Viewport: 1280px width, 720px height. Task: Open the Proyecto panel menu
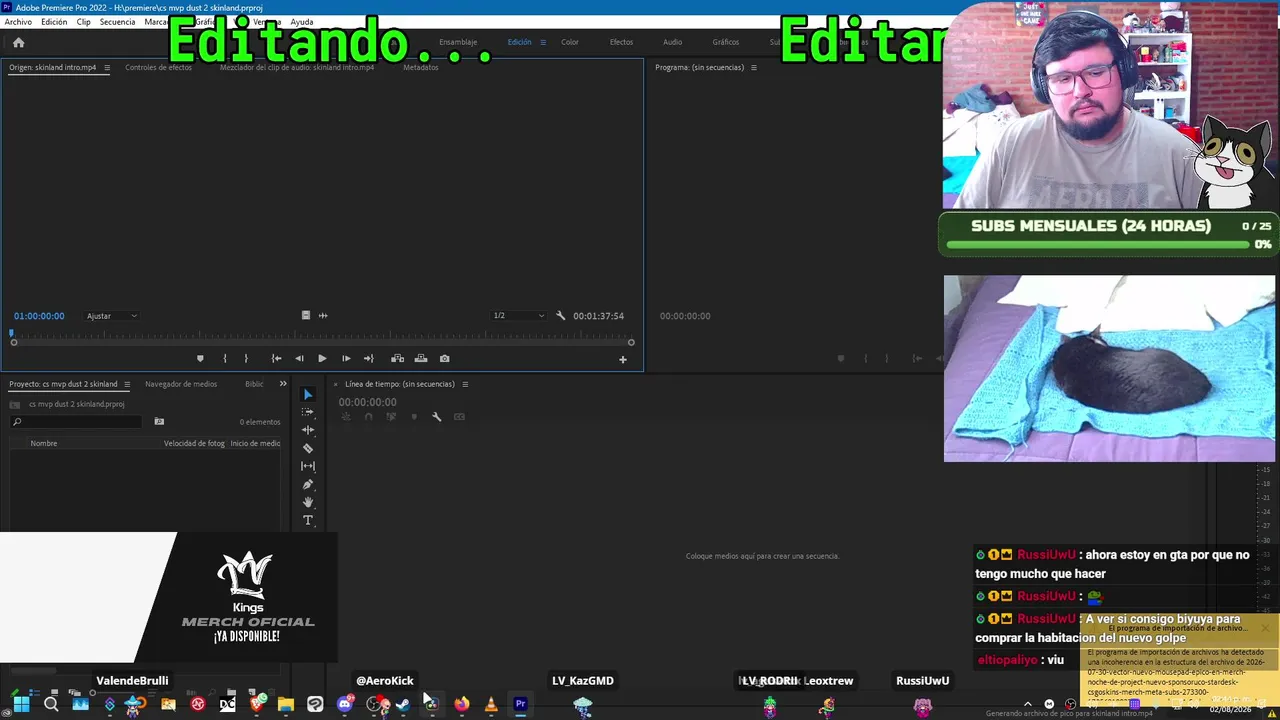(125, 384)
